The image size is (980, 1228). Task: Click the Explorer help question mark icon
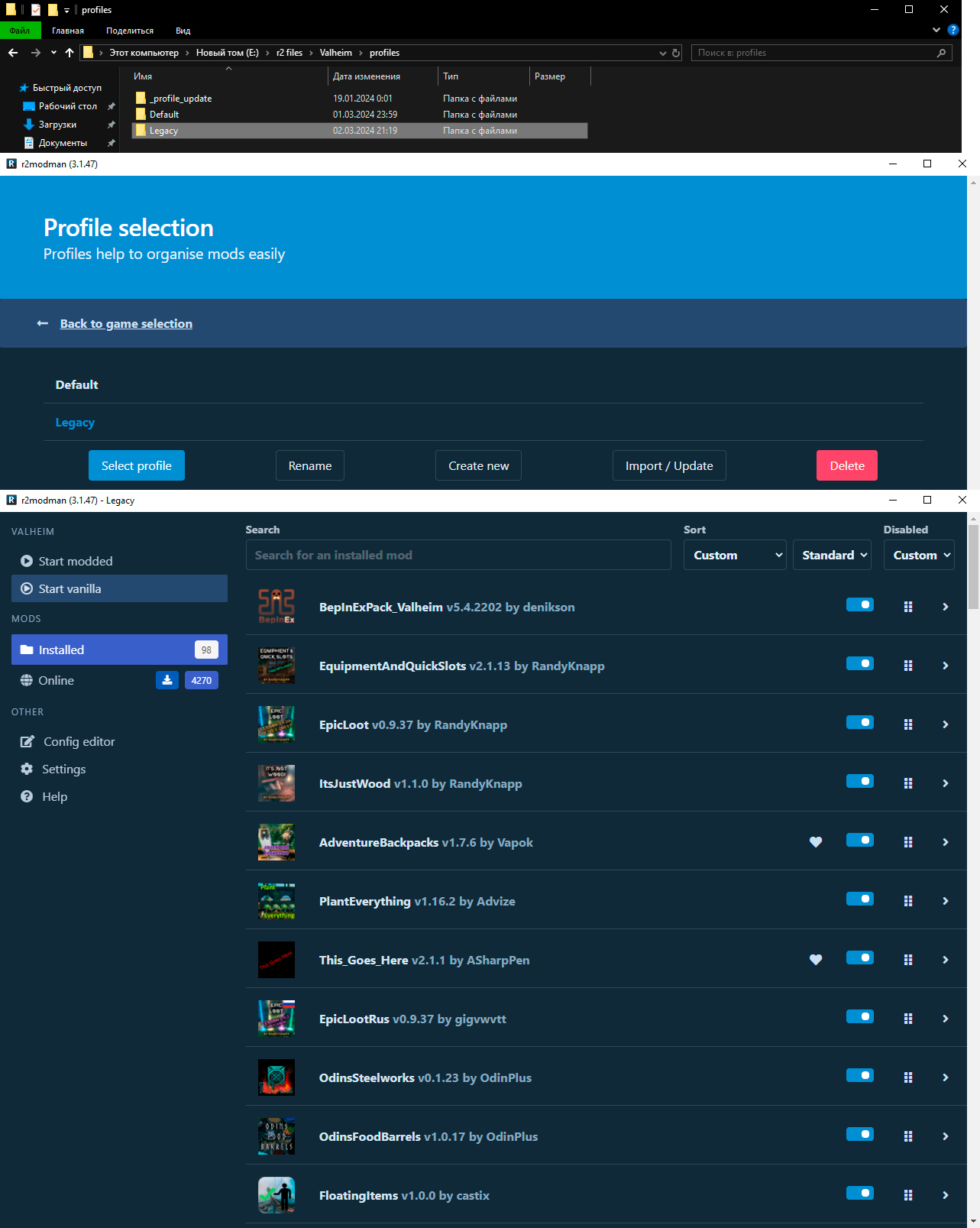pos(953,30)
